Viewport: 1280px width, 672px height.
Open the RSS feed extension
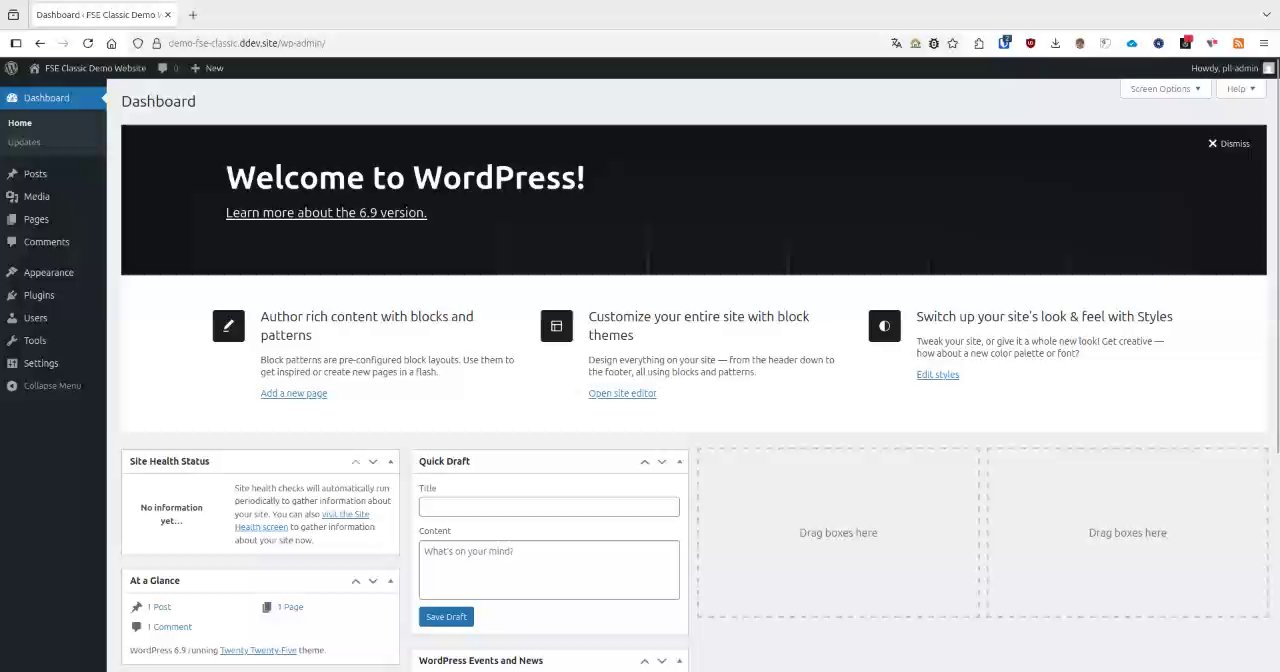[x=1238, y=43]
